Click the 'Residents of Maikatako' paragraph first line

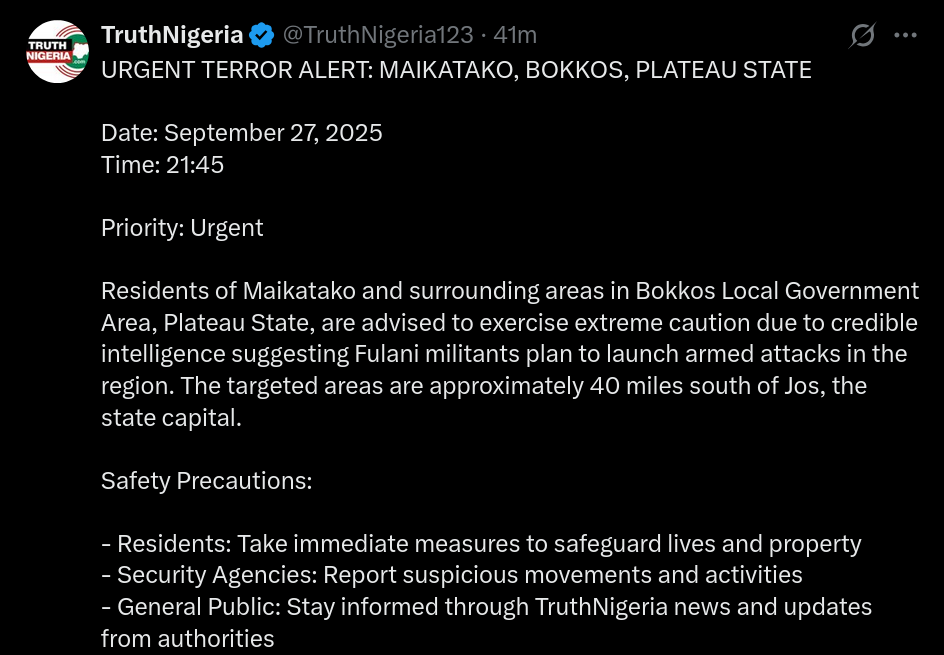(510, 291)
